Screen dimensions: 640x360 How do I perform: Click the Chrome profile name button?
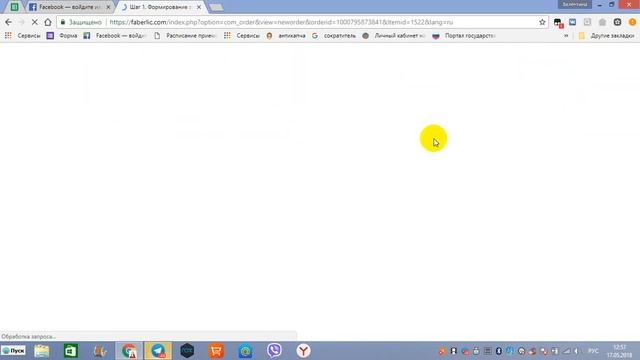(575, 4)
